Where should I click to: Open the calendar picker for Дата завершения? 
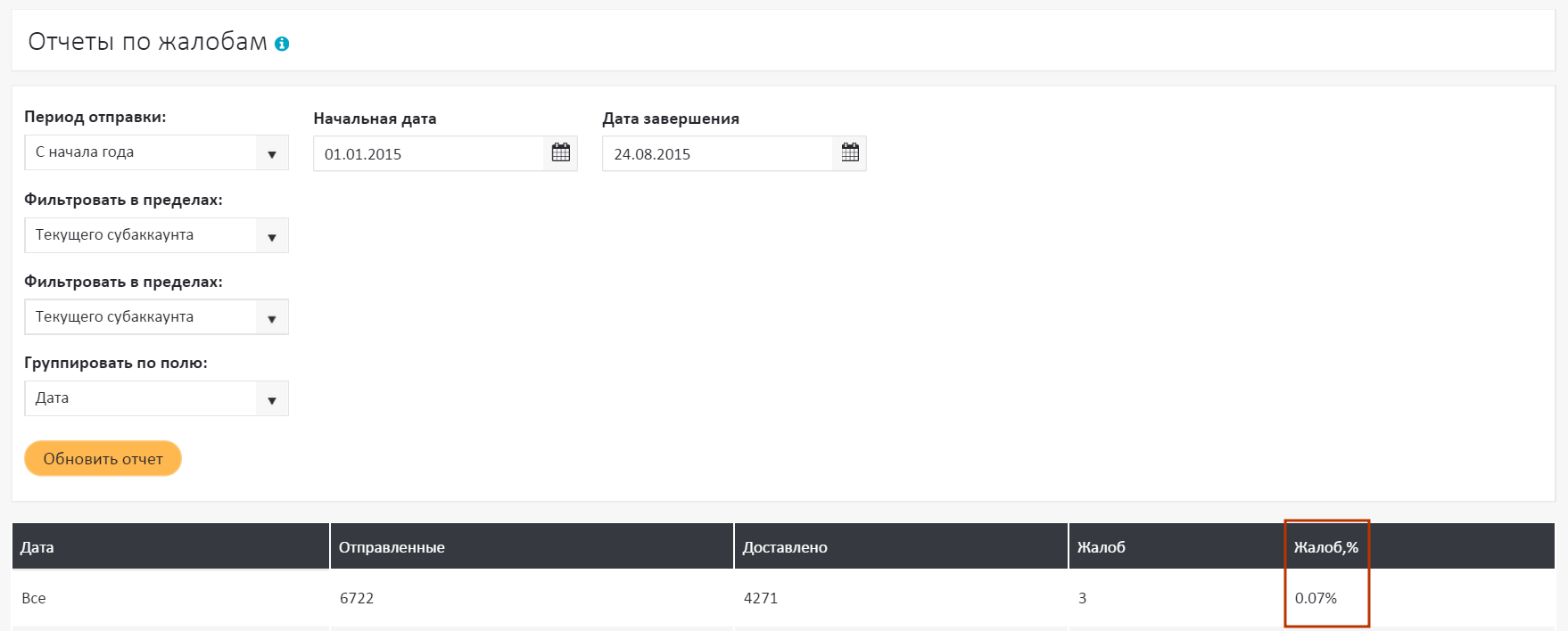pos(850,153)
